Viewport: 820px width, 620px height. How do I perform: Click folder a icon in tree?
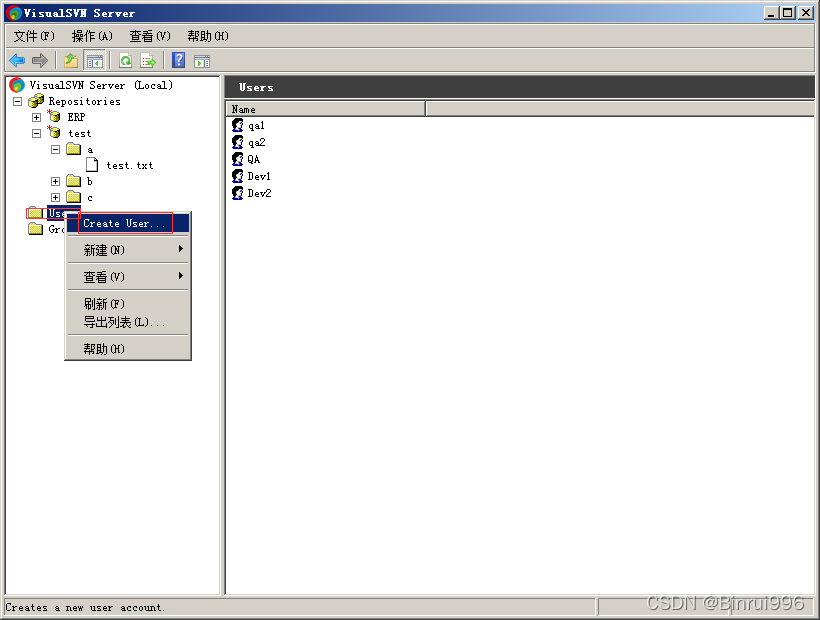74,149
